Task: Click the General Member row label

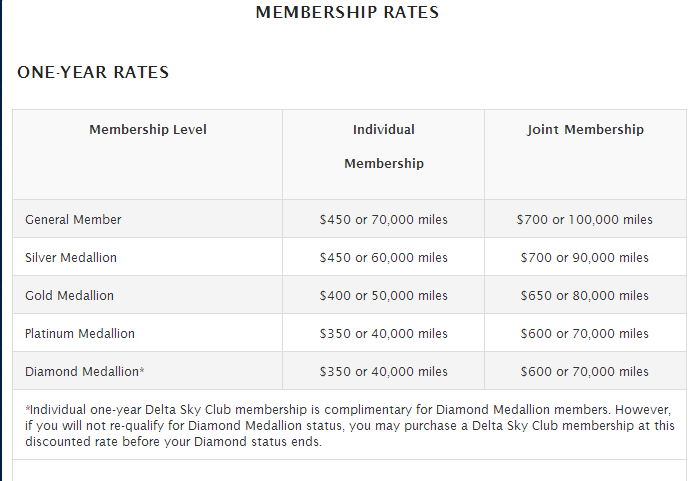Action: 73,219
